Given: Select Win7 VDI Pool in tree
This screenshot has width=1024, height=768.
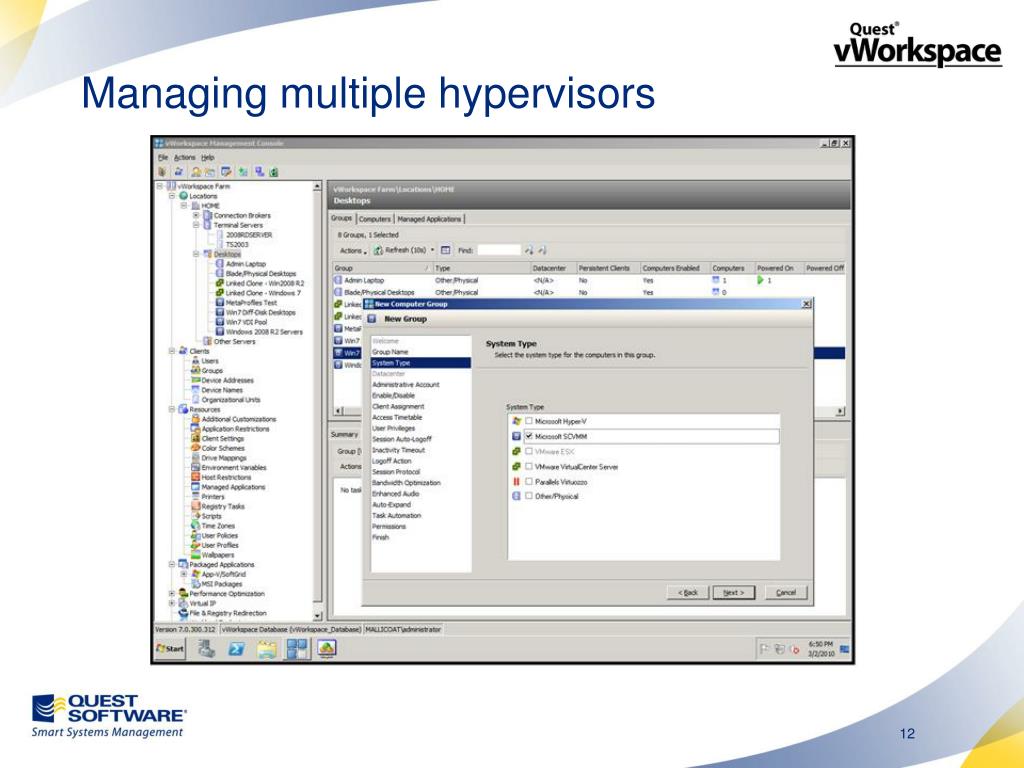Looking at the screenshot, I should [x=246, y=322].
